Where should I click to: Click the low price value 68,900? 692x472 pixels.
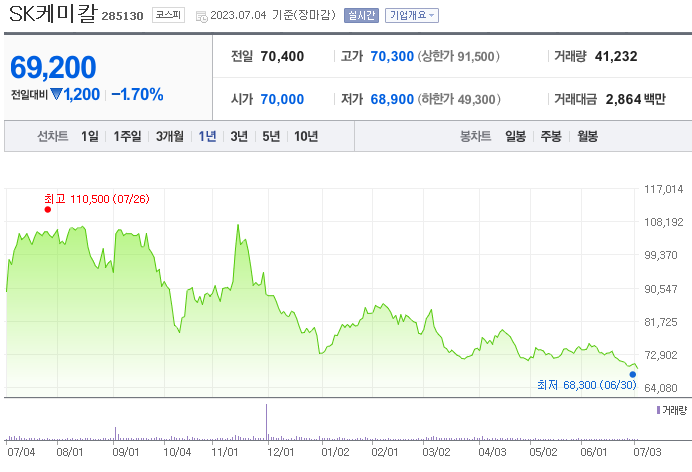(392, 99)
